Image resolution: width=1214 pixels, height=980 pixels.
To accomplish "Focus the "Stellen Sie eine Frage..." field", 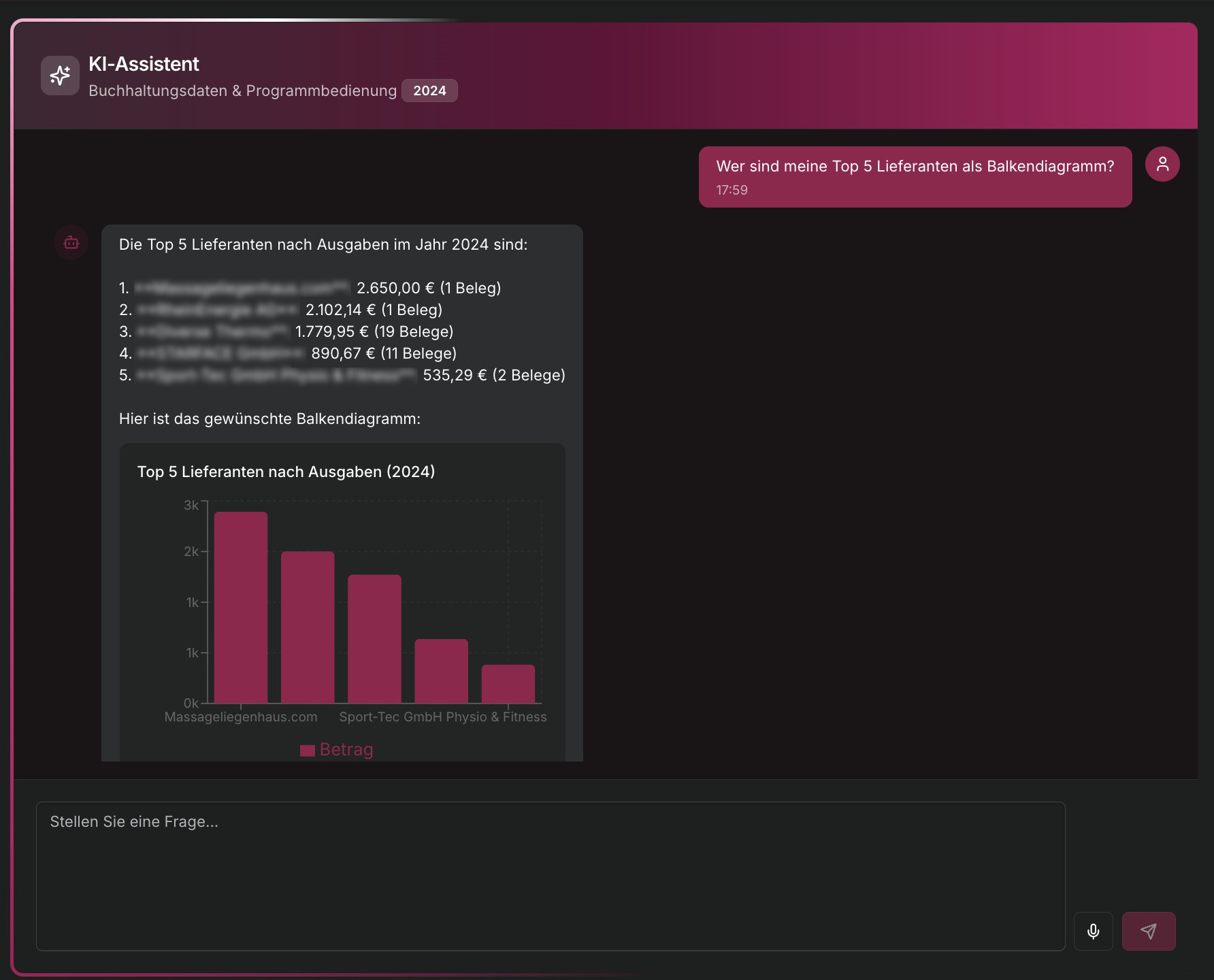I will (550, 875).
